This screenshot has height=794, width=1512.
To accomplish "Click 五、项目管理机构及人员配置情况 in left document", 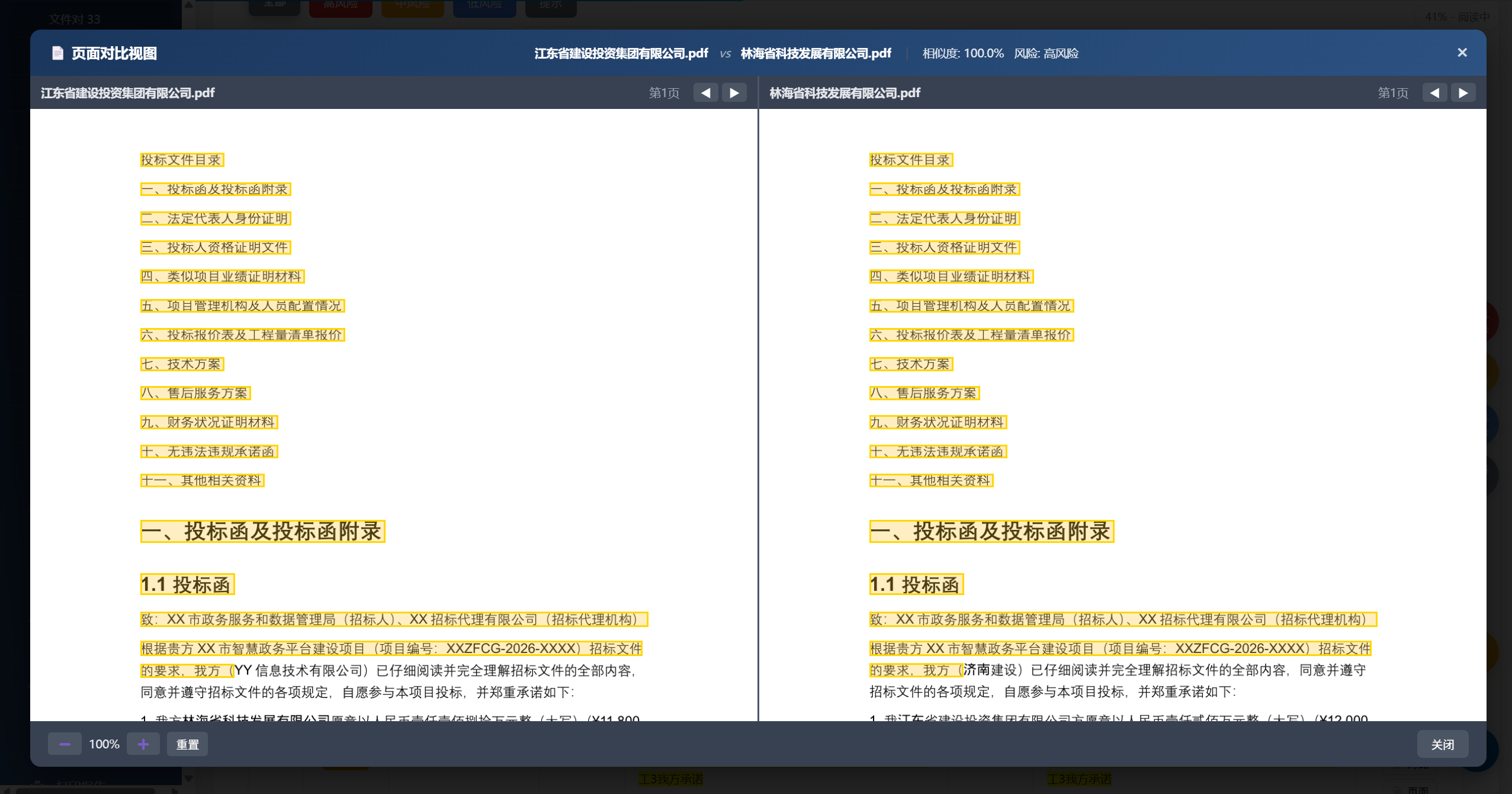I will [242, 306].
